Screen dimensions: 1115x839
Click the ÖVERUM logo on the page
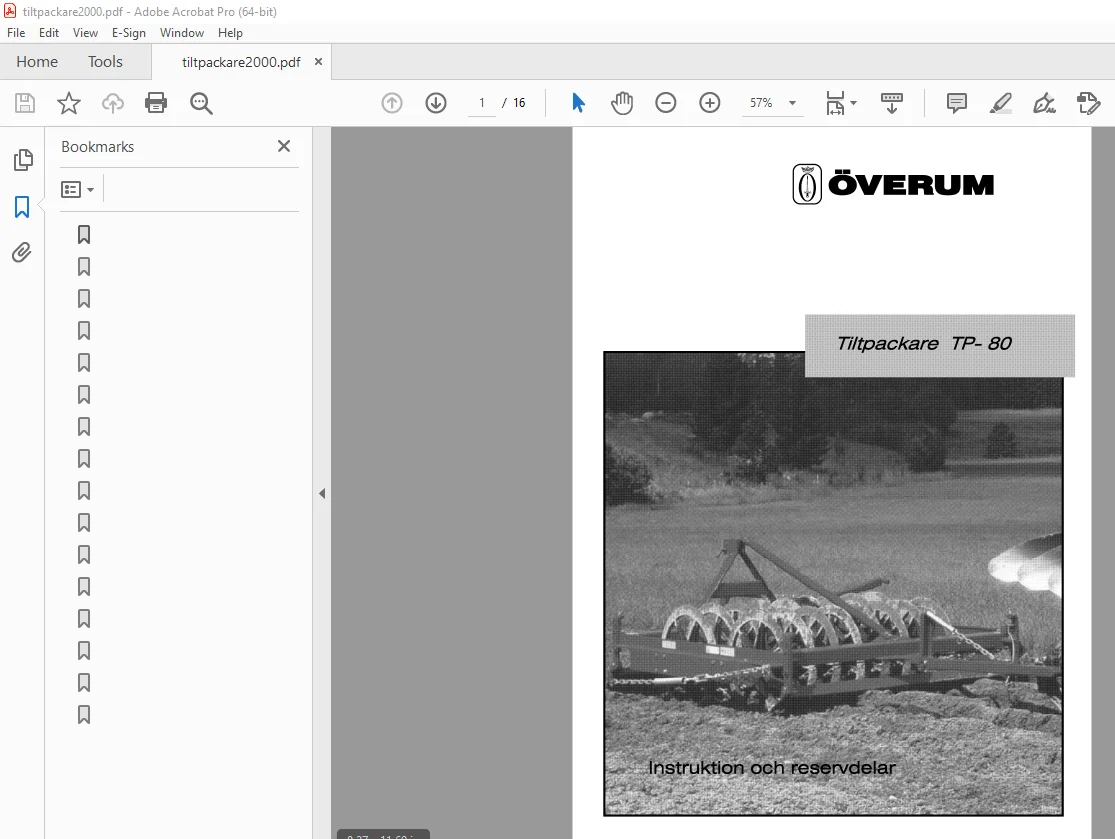893,185
